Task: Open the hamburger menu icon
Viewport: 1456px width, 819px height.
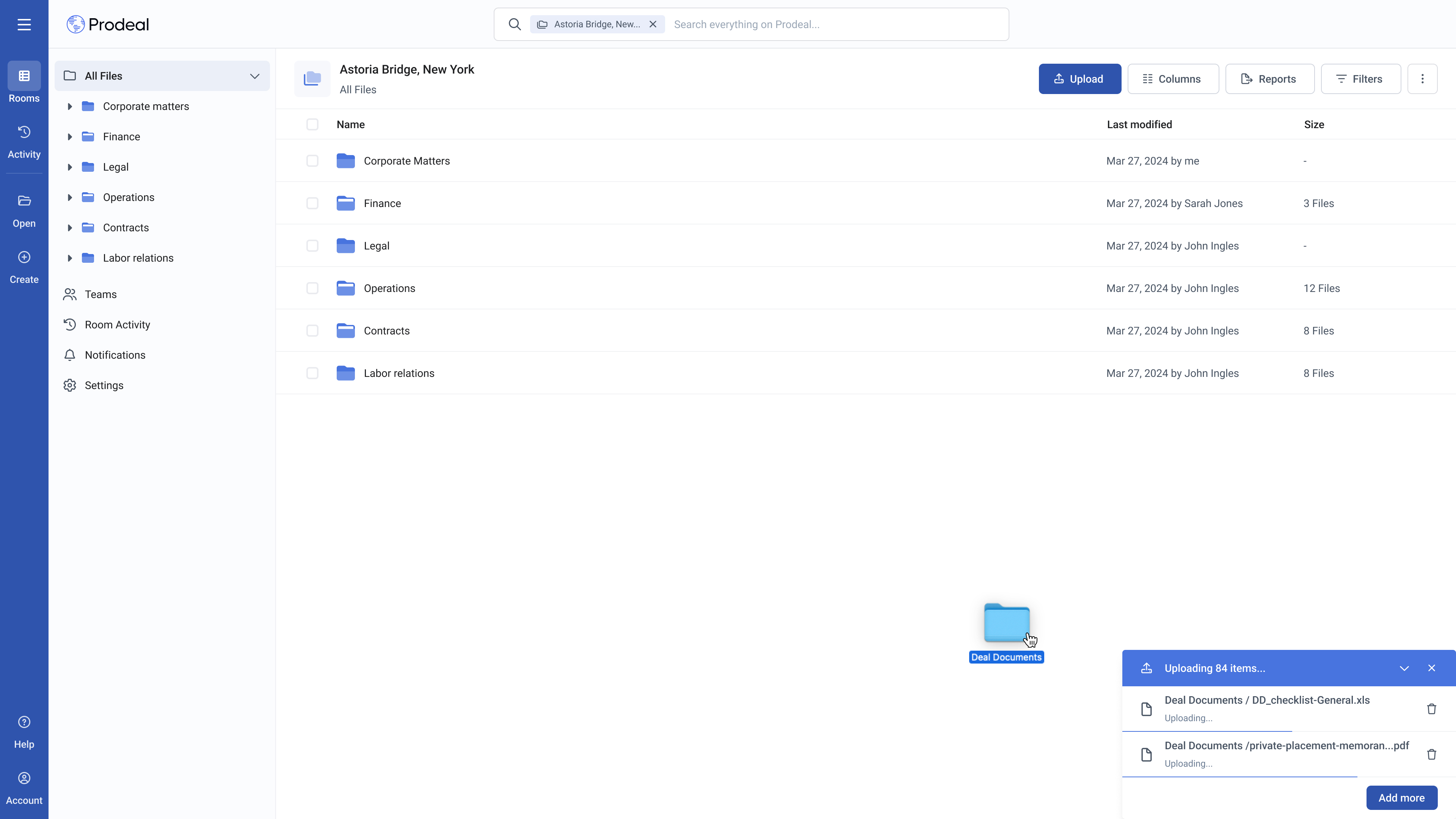Action: (24, 24)
